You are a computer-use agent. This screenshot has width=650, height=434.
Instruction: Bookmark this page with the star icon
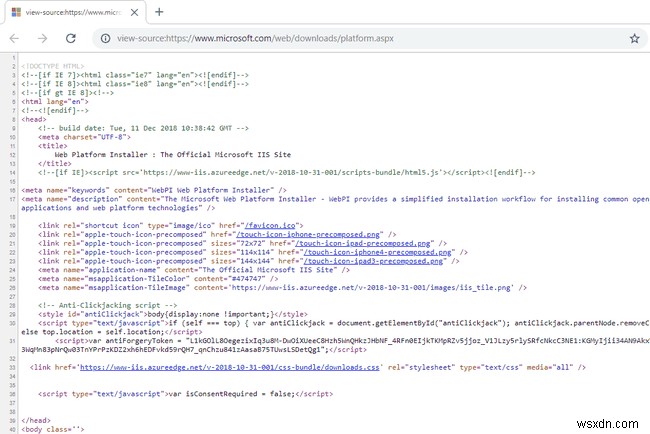(x=634, y=39)
